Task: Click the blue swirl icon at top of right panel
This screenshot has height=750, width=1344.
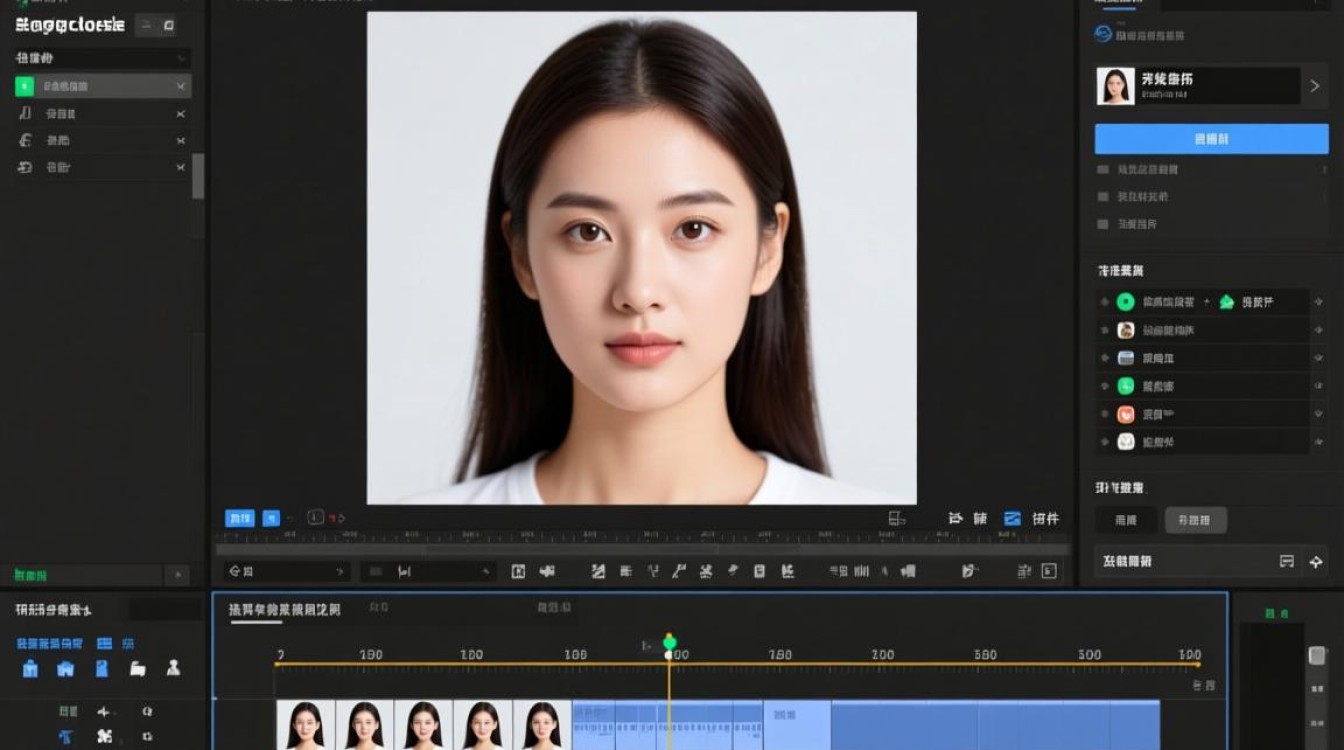Action: coord(1104,34)
